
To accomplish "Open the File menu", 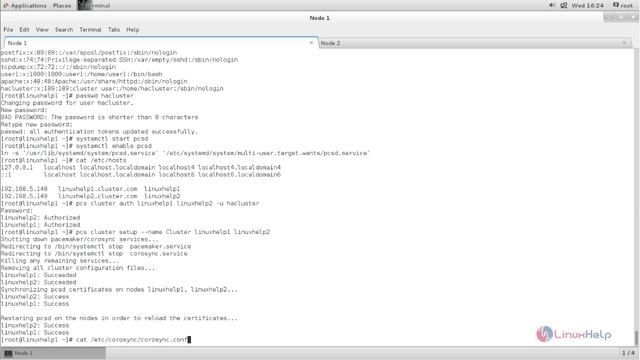I will click(8, 30).
